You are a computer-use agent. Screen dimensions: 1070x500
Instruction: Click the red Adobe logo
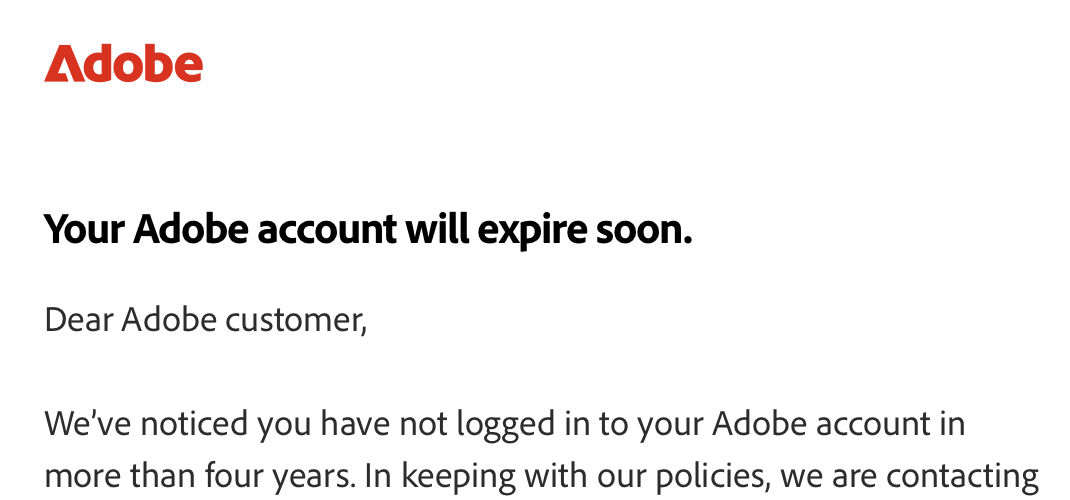pyautogui.click(x=123, y=64)
